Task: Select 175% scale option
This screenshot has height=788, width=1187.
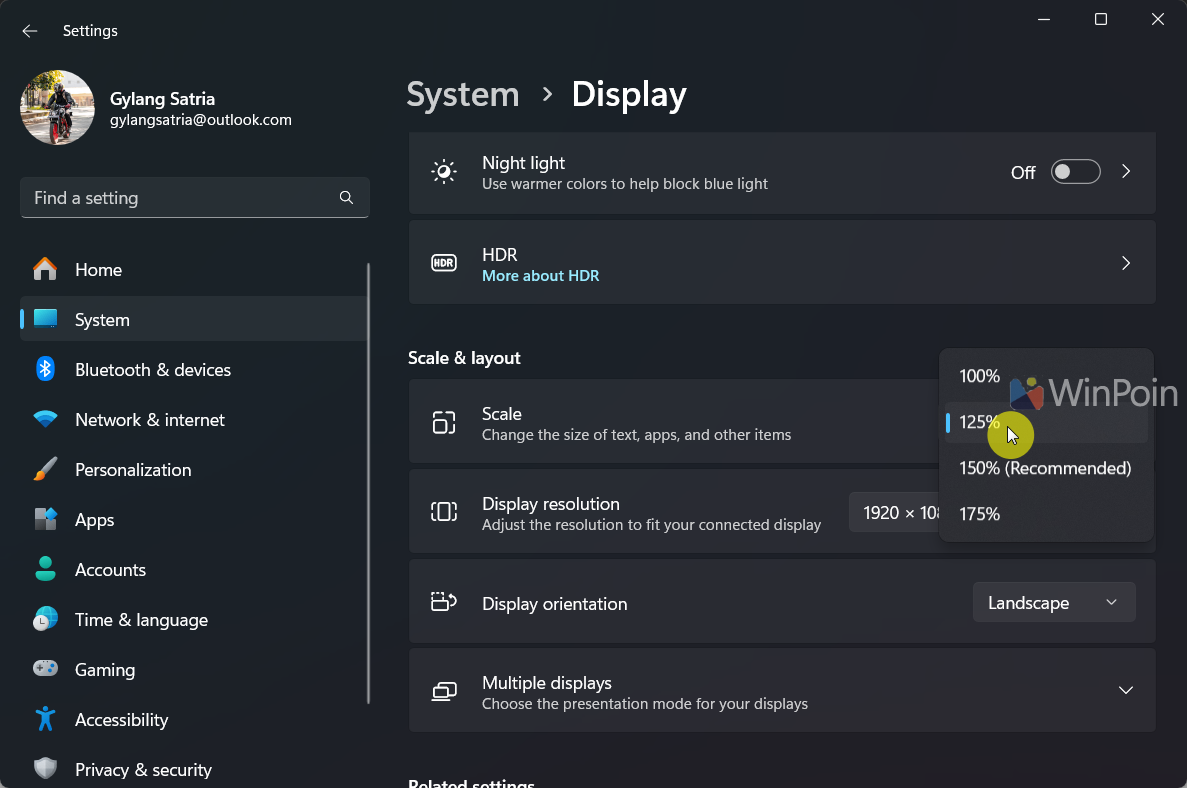Action: tap(980, 515)
